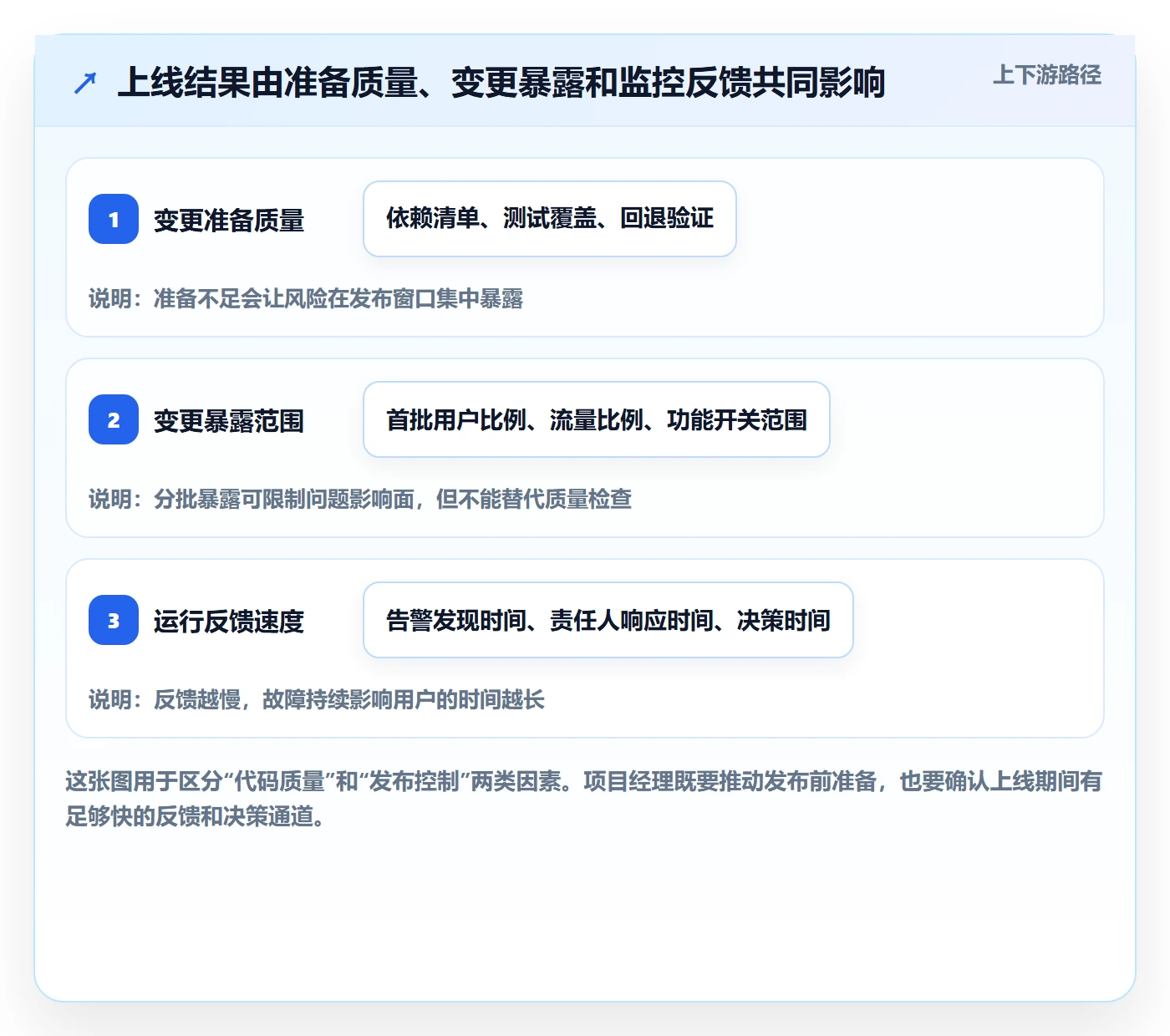Click the diagonal arrow icon beside the title
Image resolution: width=1170 pixels, height=1036 pixels.
(x=85, y=83)
